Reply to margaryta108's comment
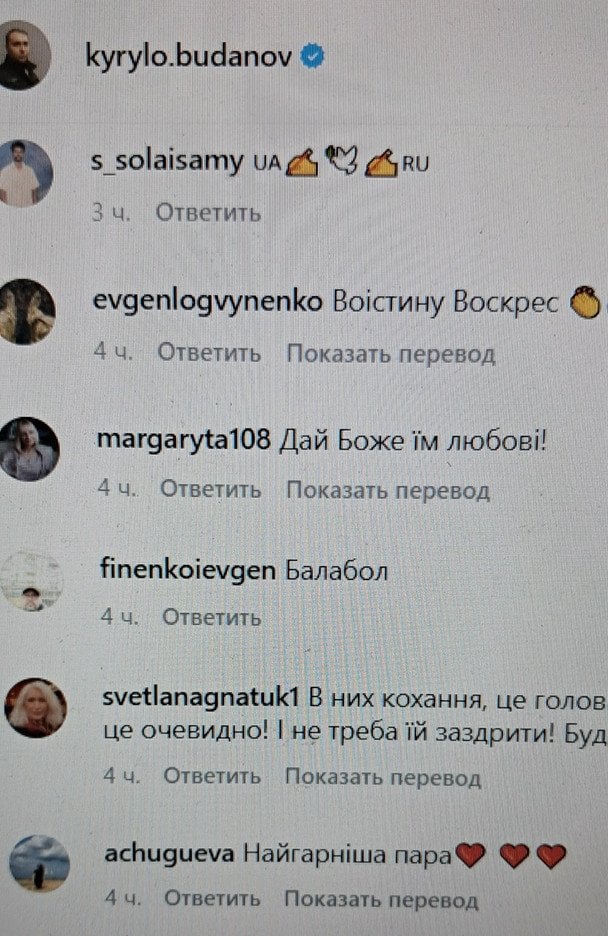 [211, 489]
